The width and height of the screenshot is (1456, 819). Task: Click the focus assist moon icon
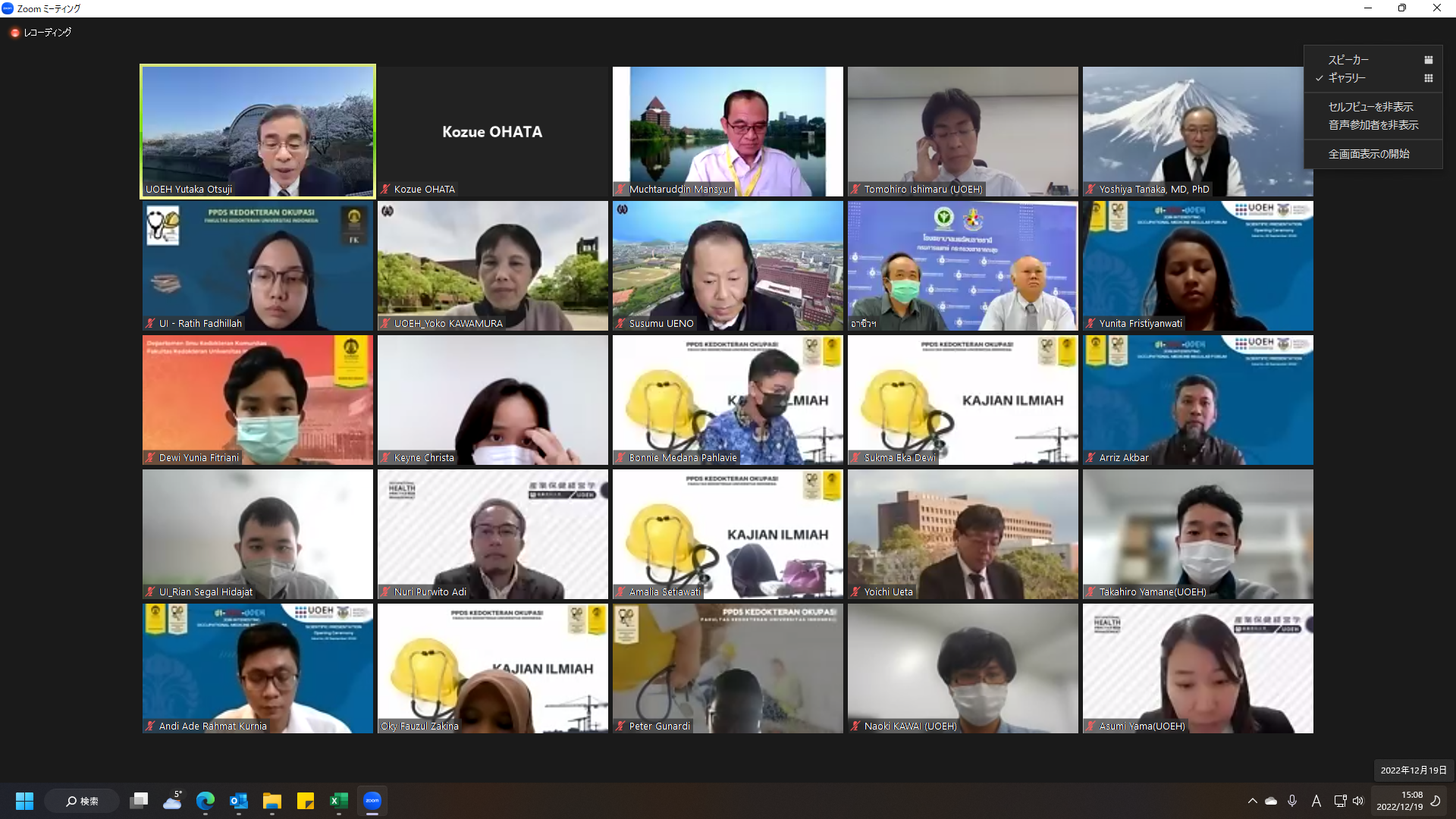pos(1436,801)
